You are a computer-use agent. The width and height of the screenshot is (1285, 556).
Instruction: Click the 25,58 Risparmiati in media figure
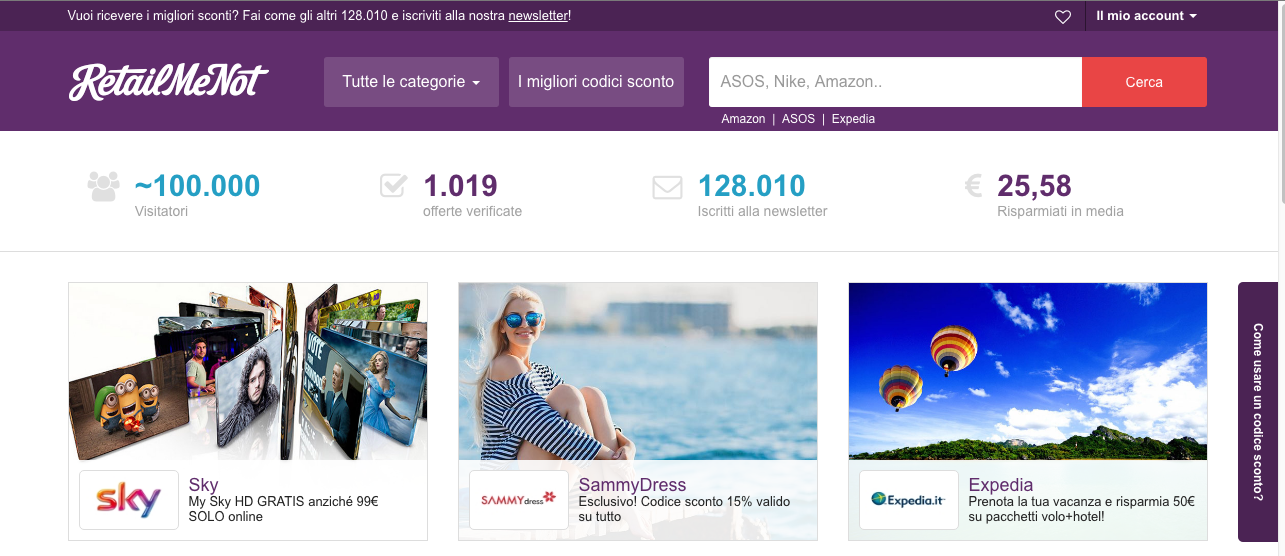click(1034, 186)
